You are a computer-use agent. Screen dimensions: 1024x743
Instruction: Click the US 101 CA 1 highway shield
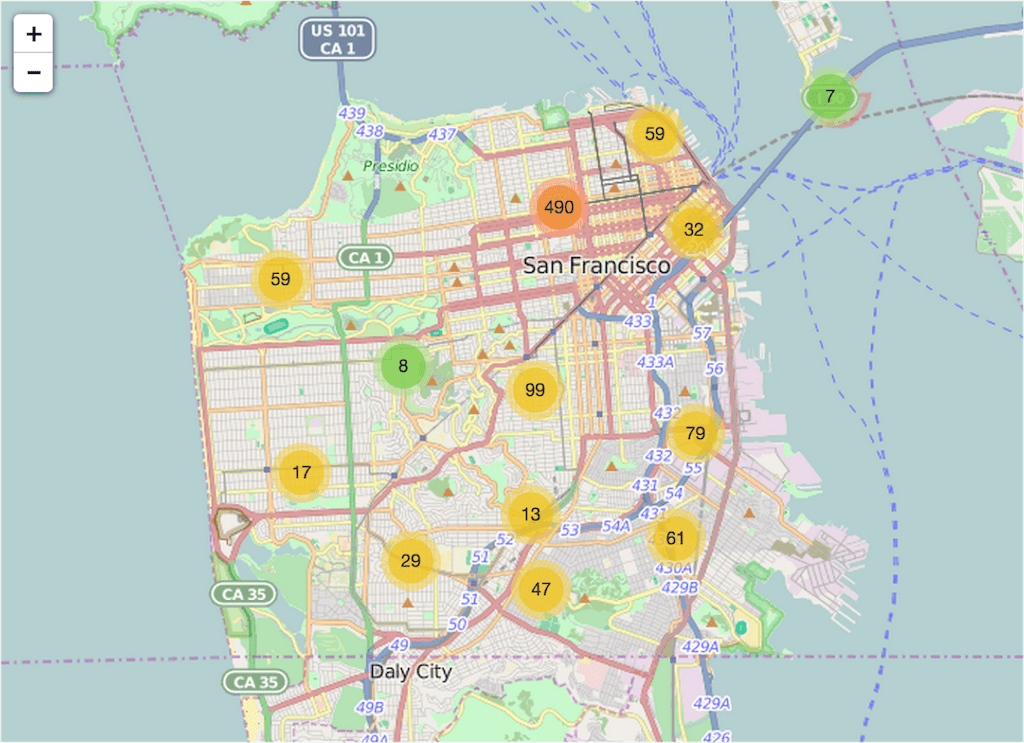337,39
